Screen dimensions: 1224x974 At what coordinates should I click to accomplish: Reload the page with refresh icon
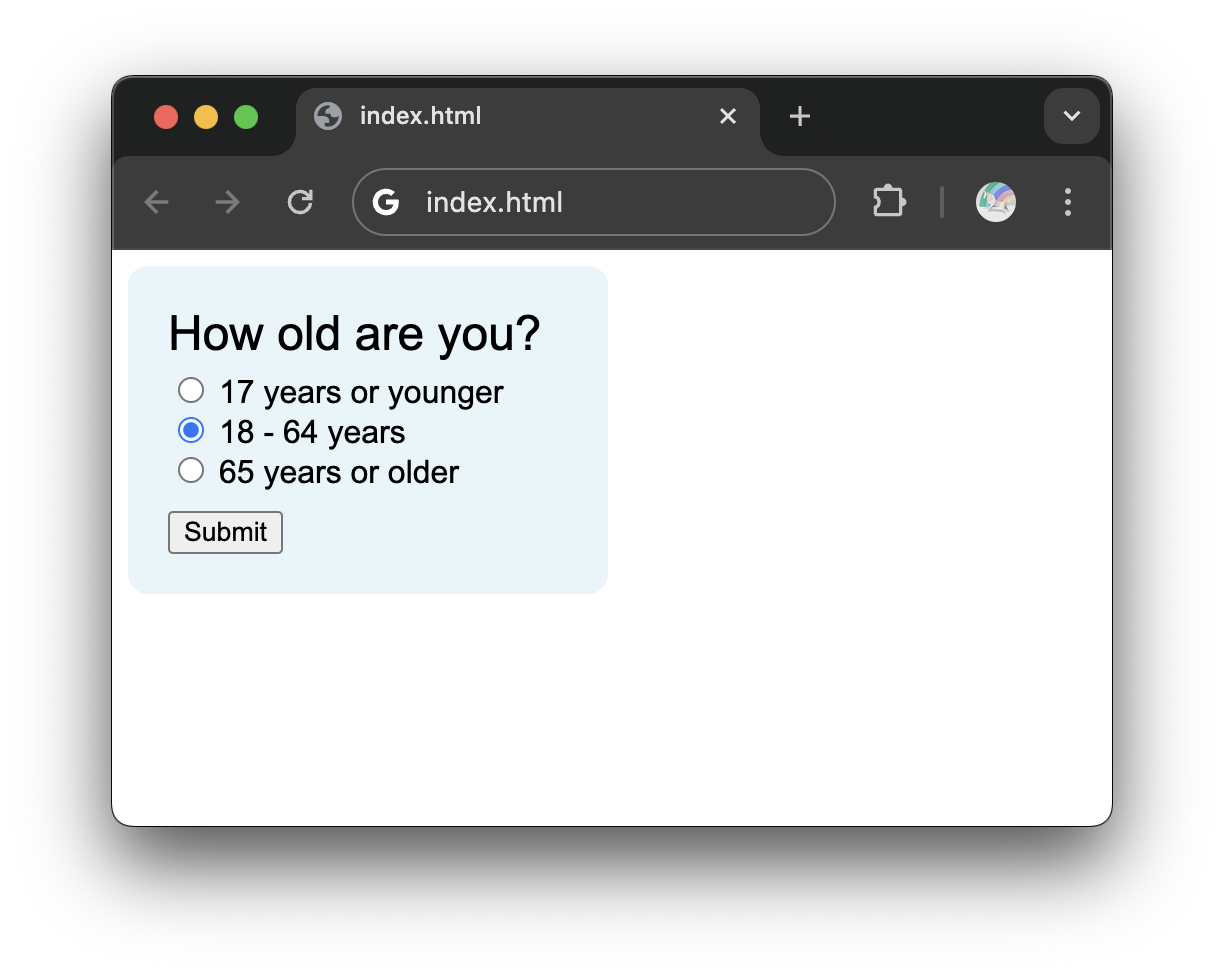pos(300,203)
